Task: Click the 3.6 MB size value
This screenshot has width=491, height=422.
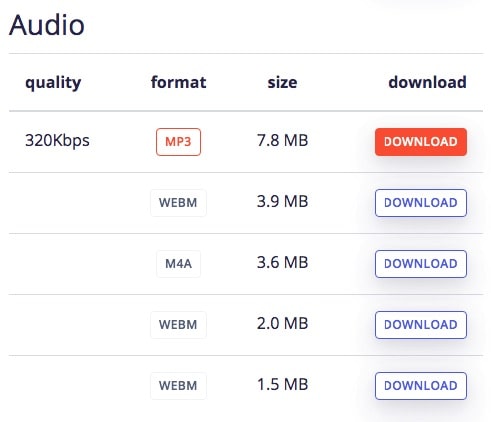Action: click(x=282, y=262)
